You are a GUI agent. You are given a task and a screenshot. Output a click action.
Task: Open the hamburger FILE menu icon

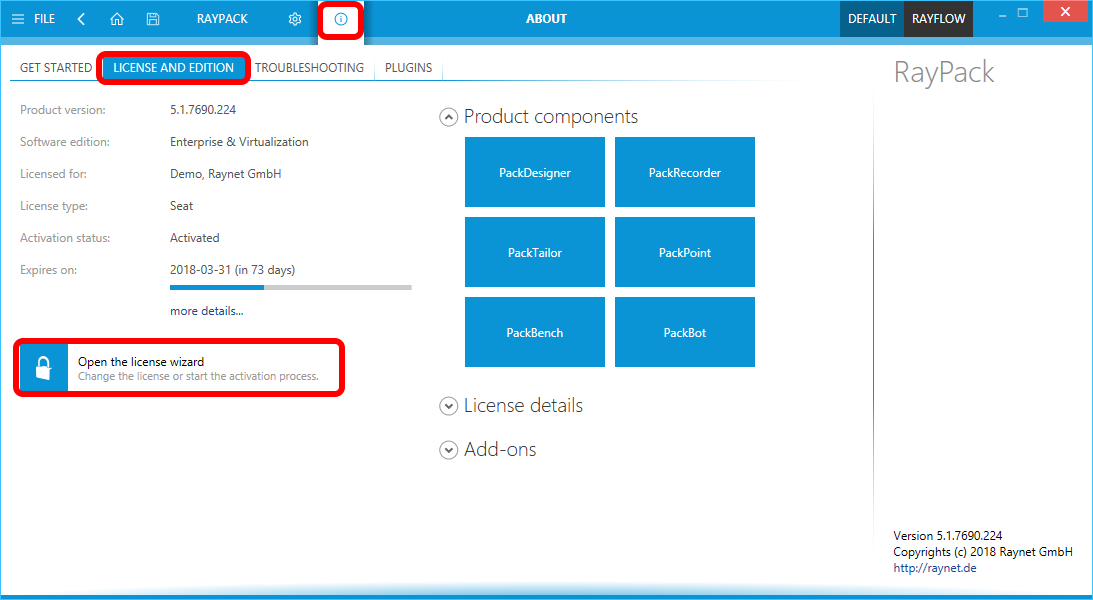coord(18,19)
